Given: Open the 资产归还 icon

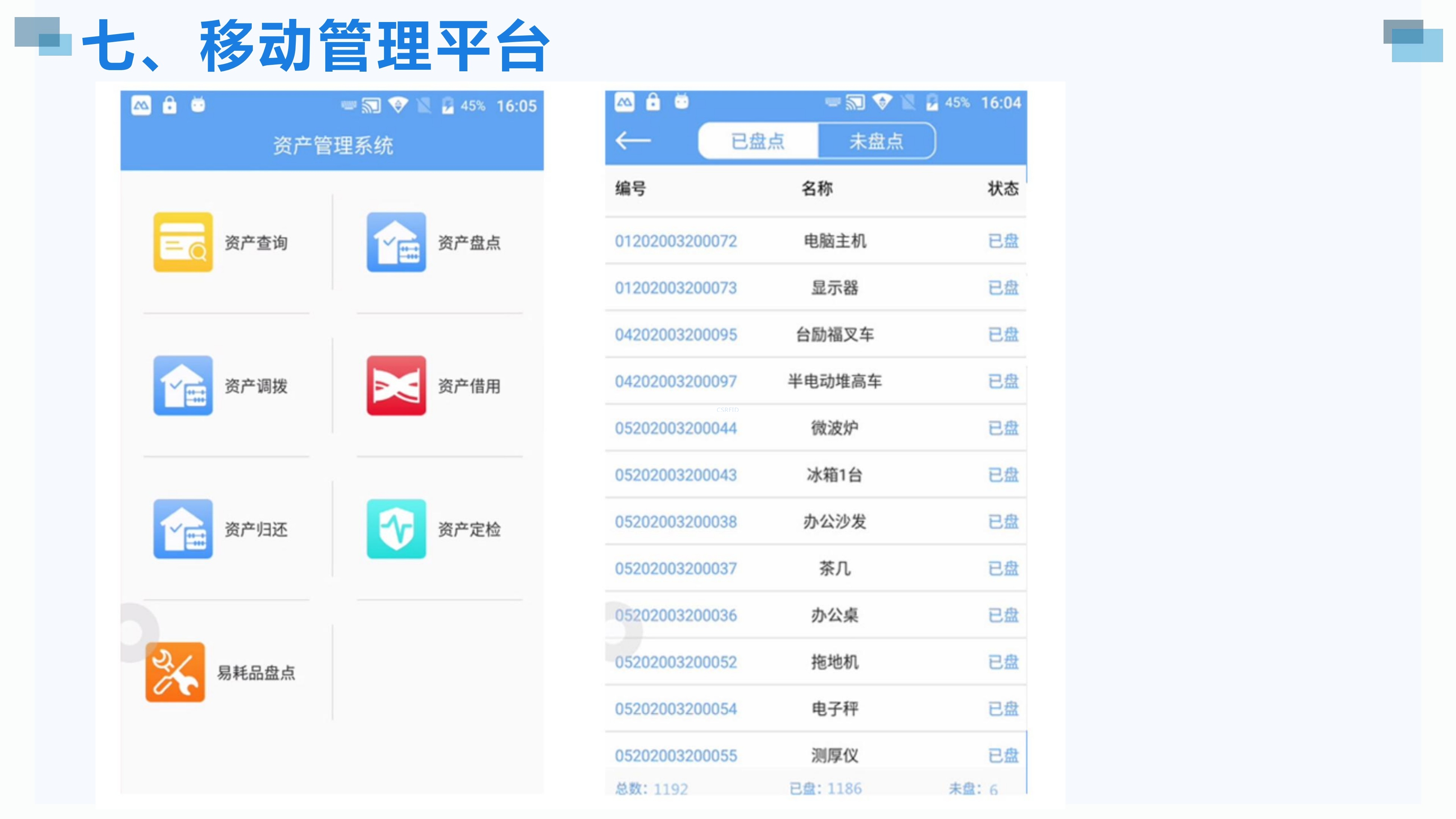Looking at the screenshot, I should [x=182, y=529].
